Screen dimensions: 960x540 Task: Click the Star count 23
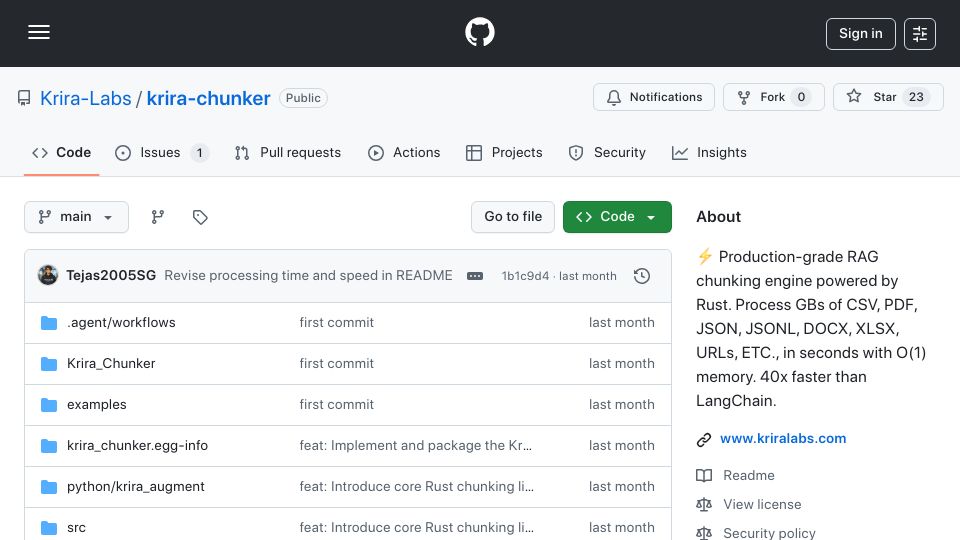916,97
